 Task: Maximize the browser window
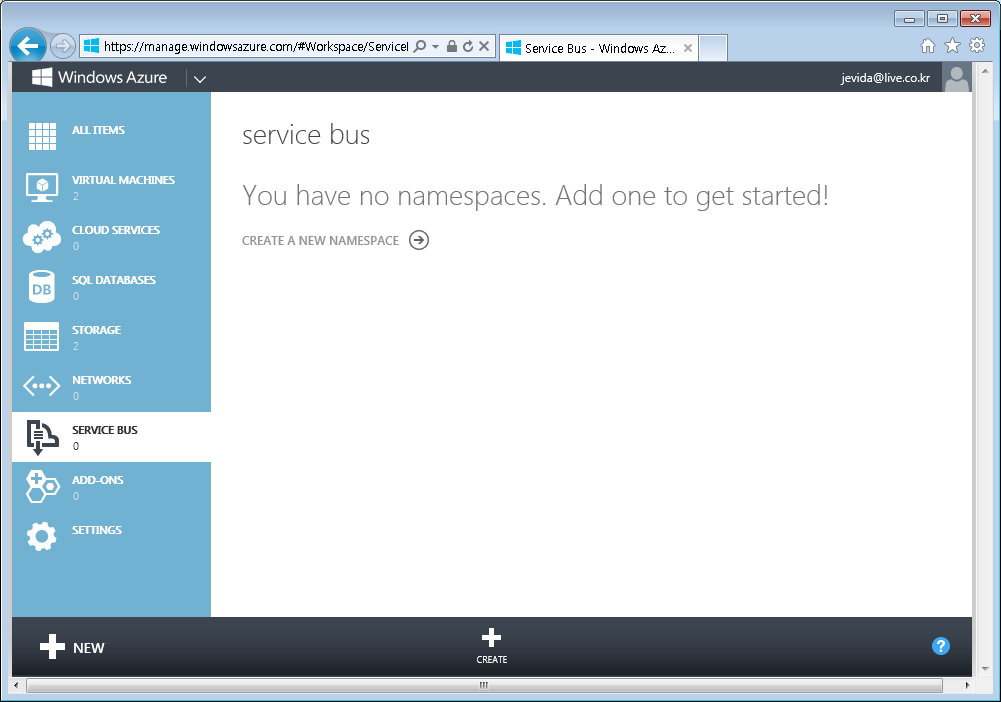point(942,19)
